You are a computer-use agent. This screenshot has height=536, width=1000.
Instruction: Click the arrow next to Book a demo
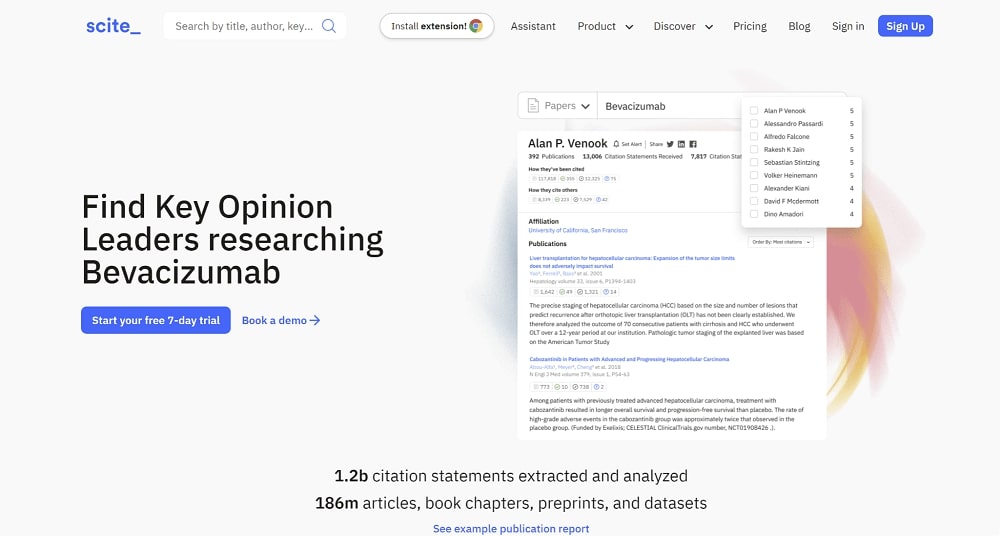point(314,320)
